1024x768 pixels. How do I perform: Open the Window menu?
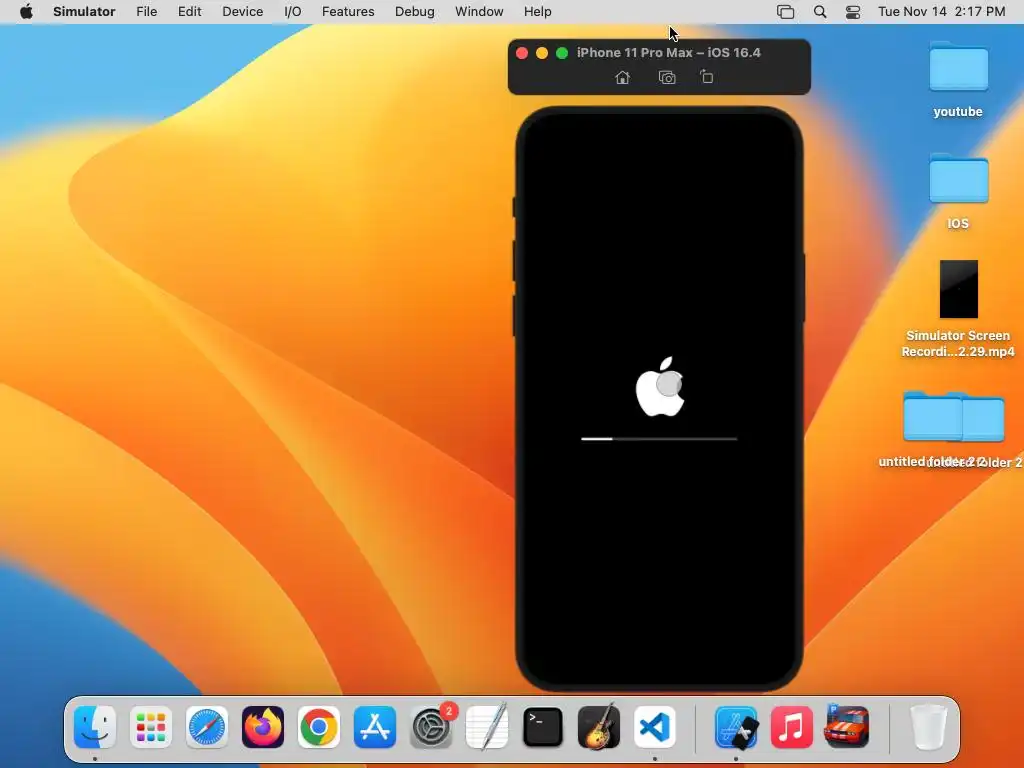479,12
